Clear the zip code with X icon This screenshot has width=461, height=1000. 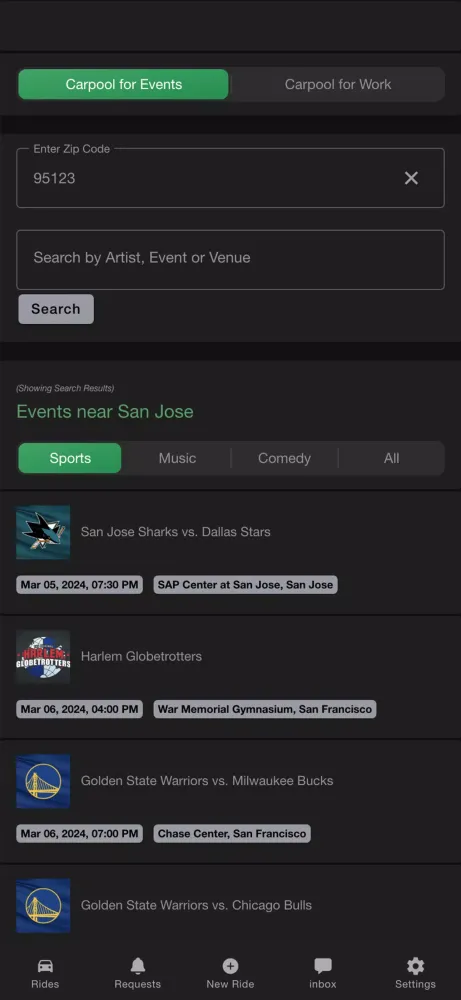[411, 179]
